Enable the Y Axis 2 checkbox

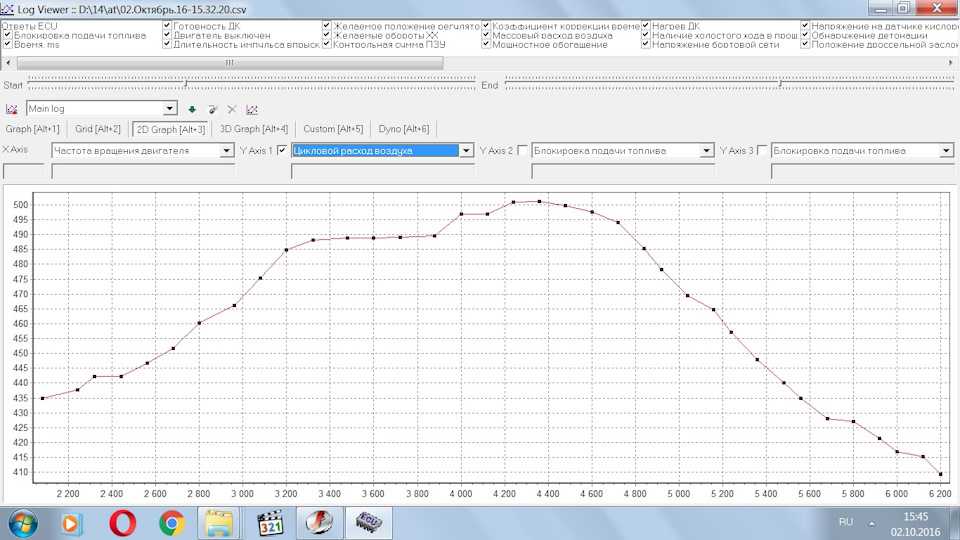click(x=522, y=150)
